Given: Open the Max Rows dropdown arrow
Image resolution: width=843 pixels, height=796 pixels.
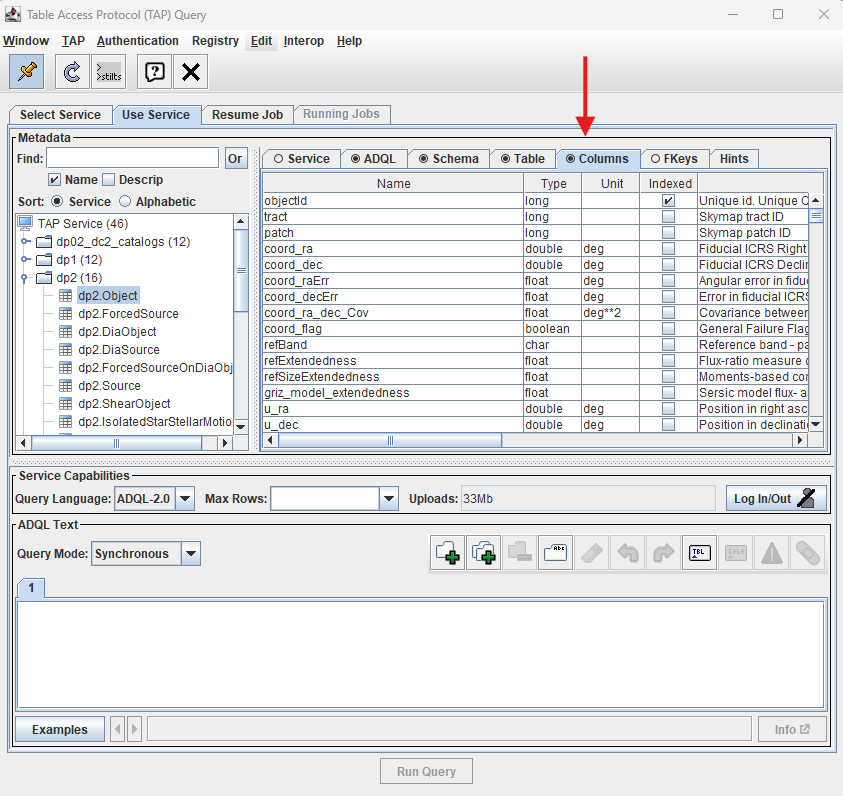Looking at the screenshot, I should point(389,498).
